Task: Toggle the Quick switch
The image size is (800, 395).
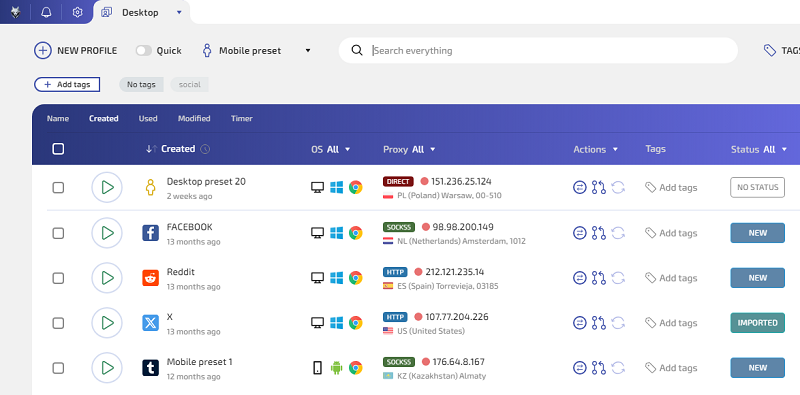Action: pos(144,51)
